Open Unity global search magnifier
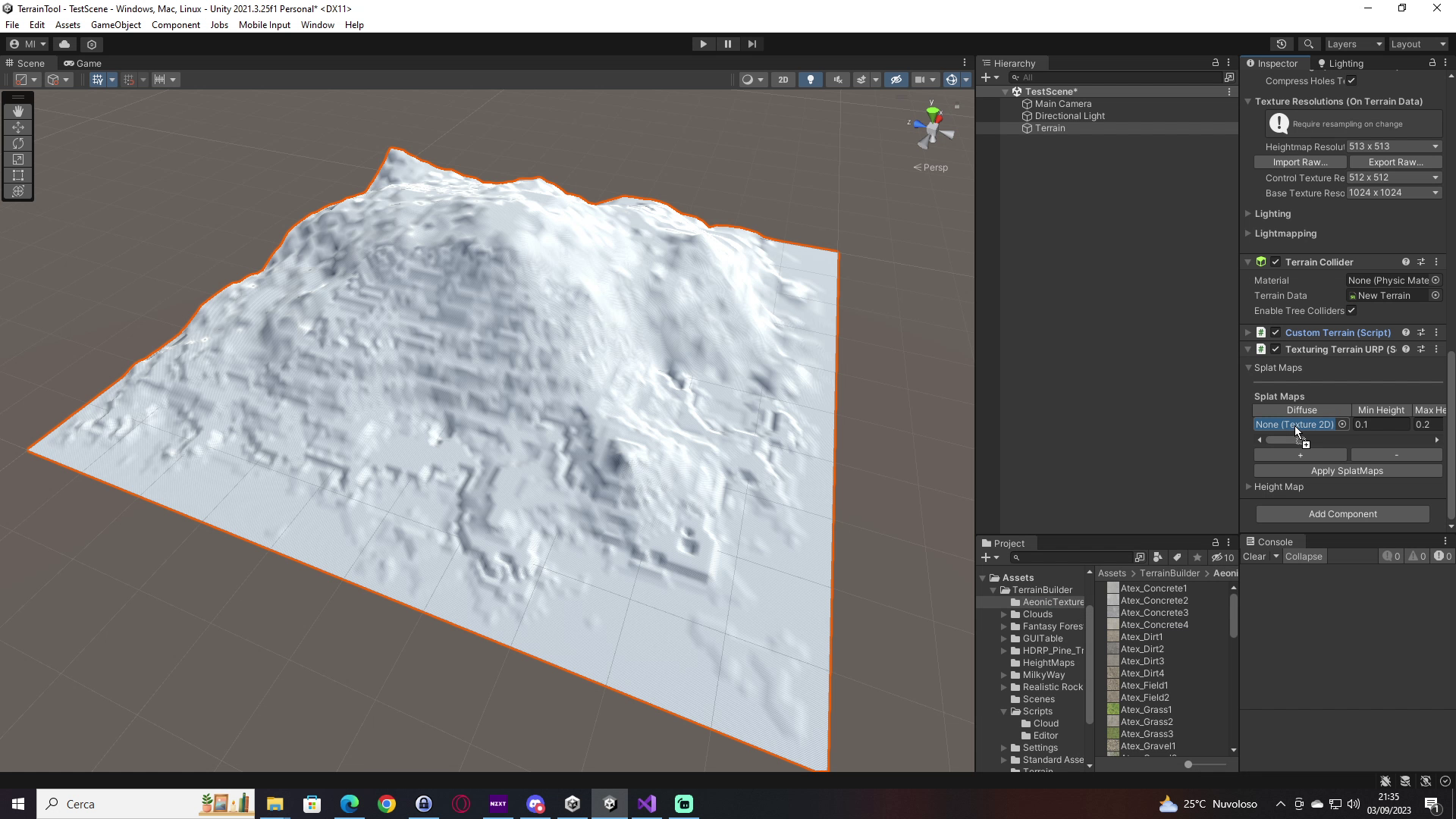This screenshot has width=1456, height=819. click(1308, 44)
